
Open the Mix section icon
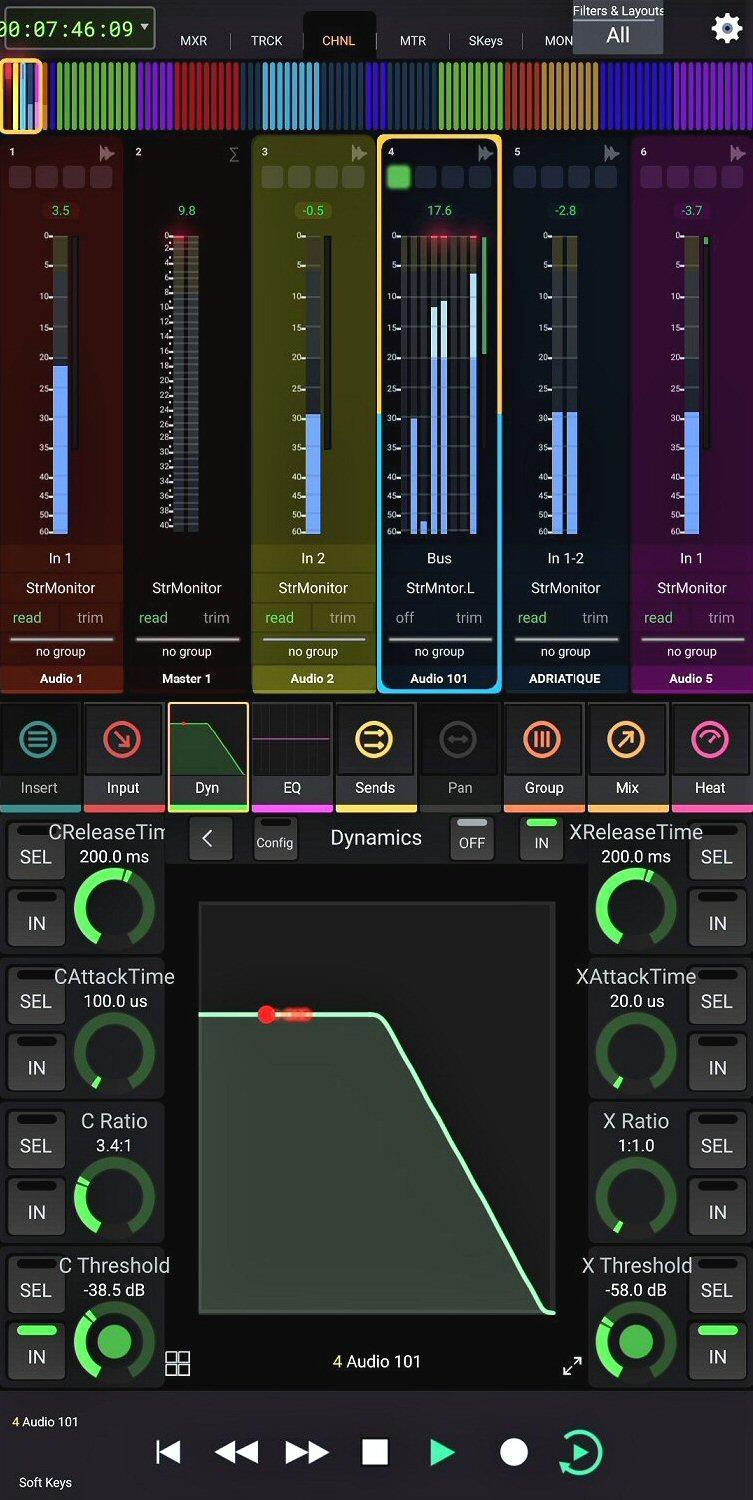point(627,741)
